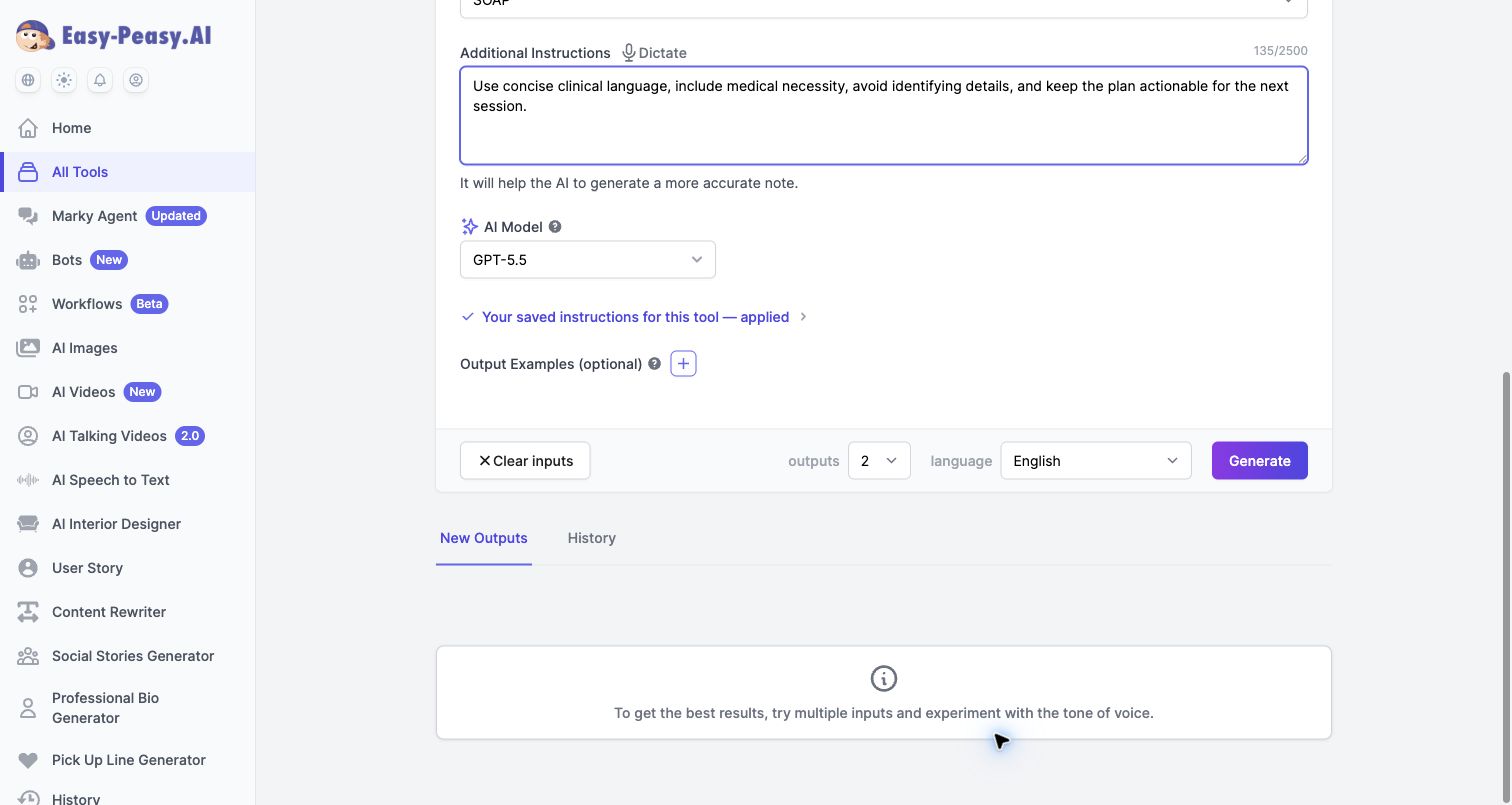This screenshot has width=1512, height=805.
Task: Click the Clear inputs button
Action: coord(525,461)
